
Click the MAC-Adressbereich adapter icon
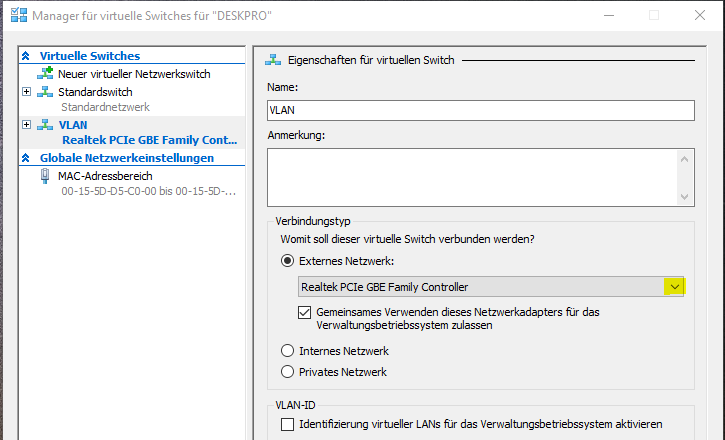pos(45,176)
